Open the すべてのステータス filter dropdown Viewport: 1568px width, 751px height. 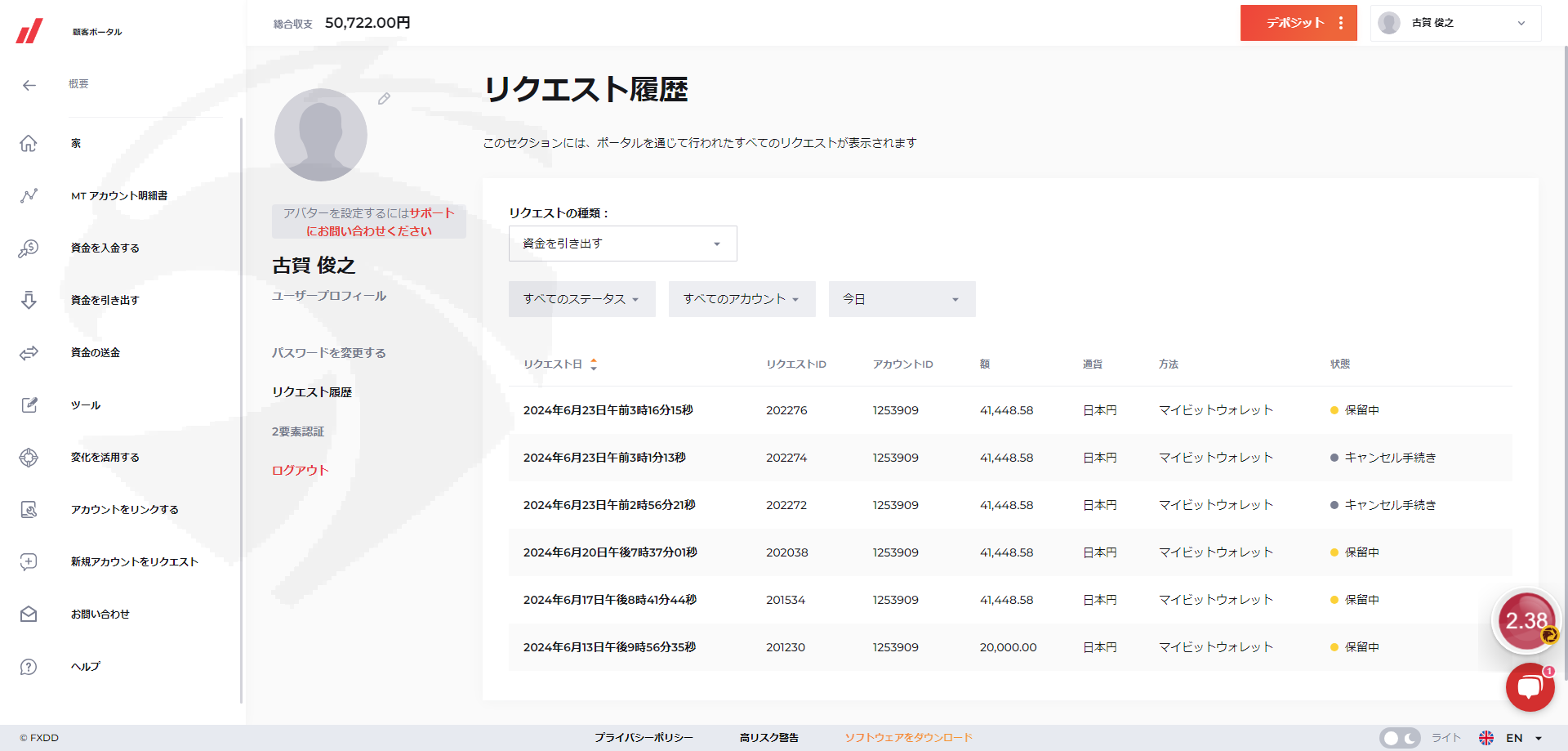581,299
